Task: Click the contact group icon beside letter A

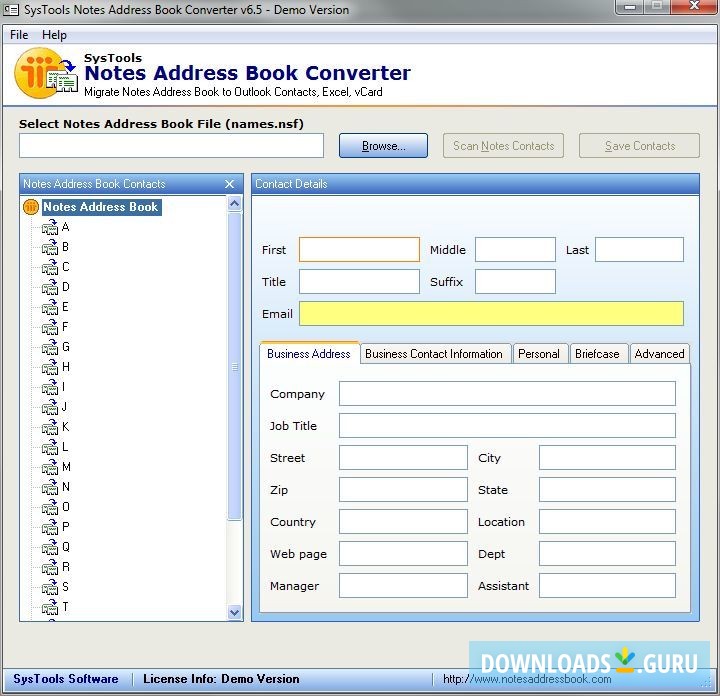Action: (50, 227)
